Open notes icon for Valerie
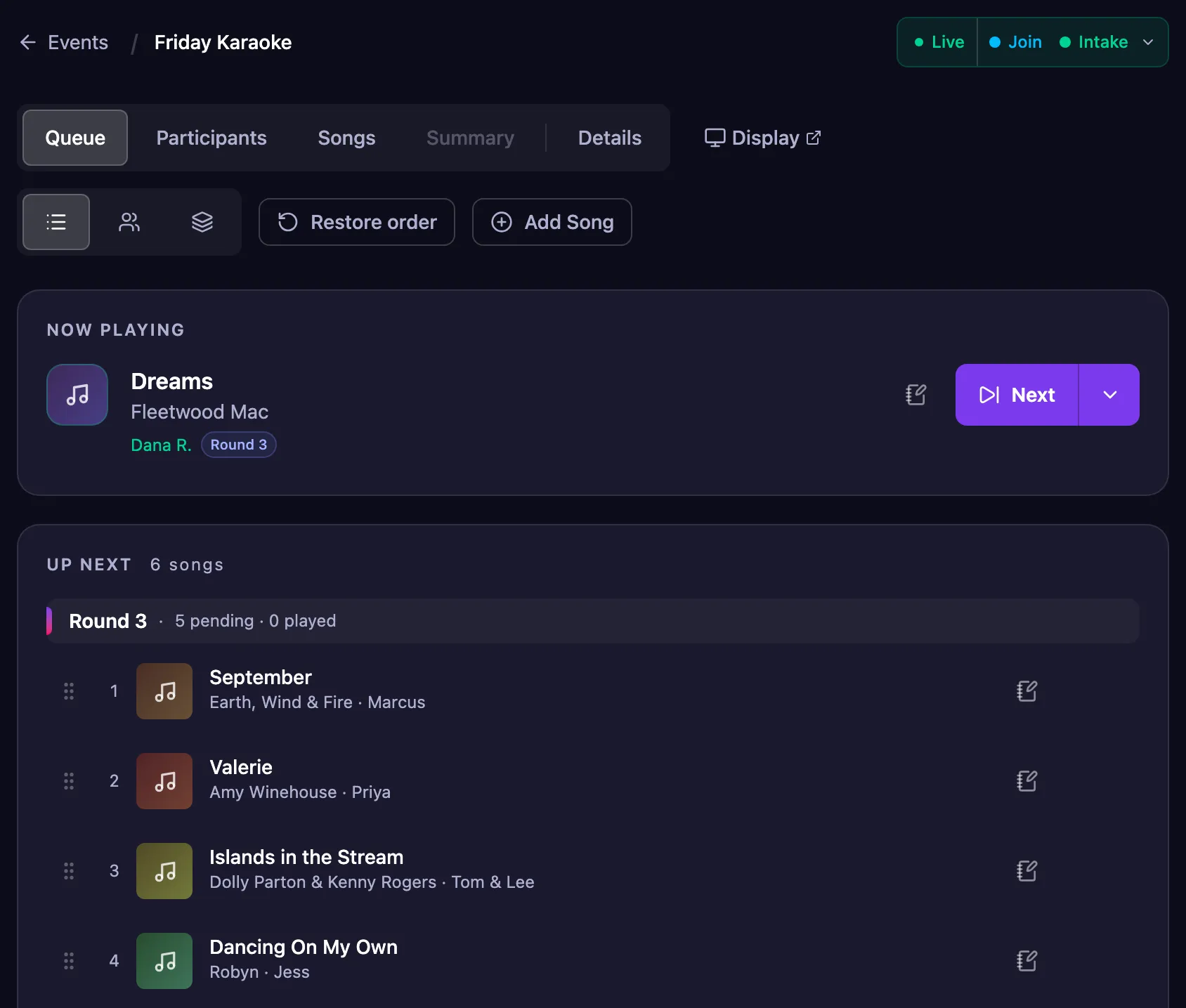 point(1027,781)
